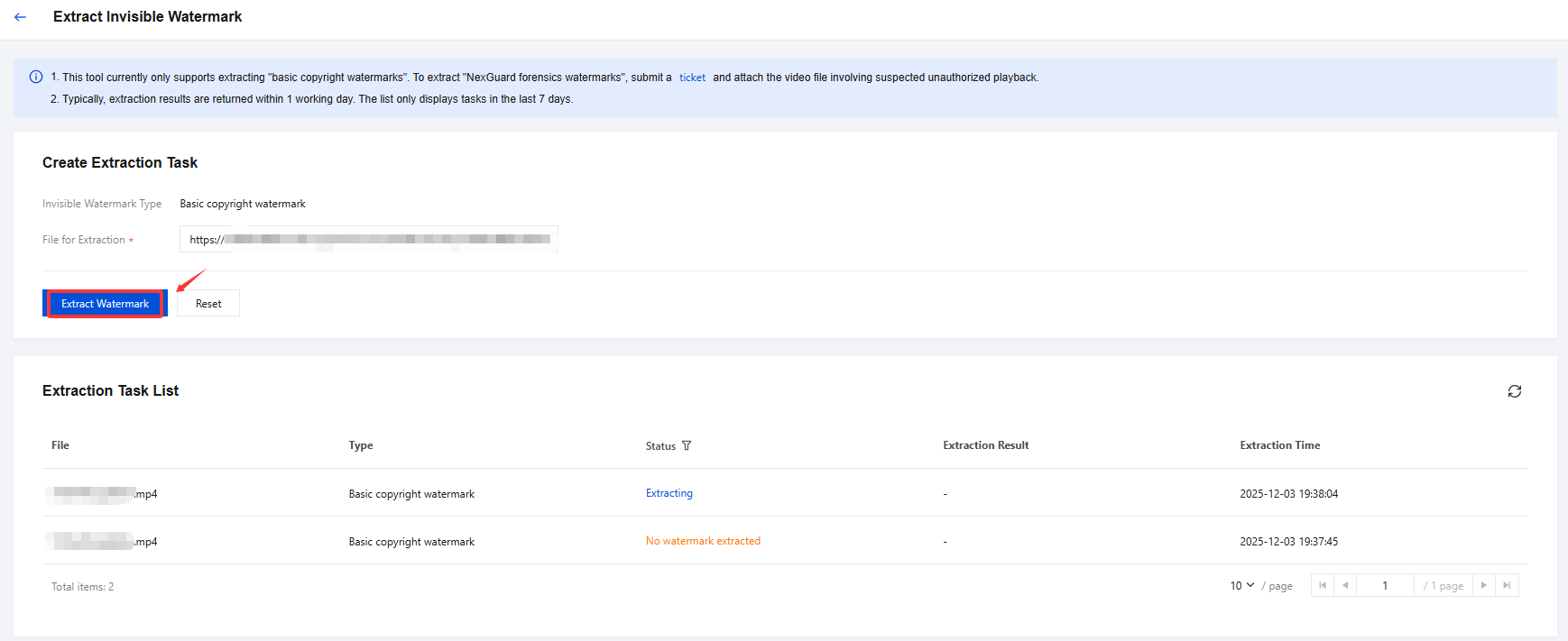This screenshot has width=1568, height=641.
Task: Click the back arrow beside Extract Invisible Watermark
Action: (x=21, y=17)
